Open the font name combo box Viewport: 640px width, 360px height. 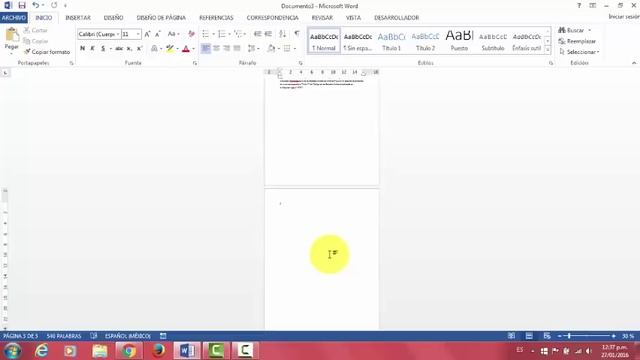99,34
